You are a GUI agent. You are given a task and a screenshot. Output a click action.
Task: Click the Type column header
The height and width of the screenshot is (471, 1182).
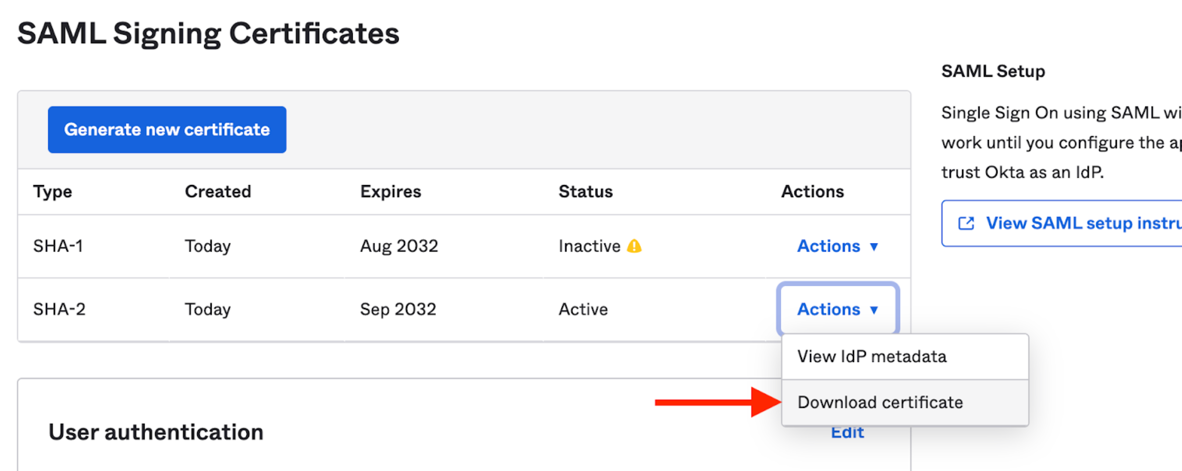coord(52,191)
